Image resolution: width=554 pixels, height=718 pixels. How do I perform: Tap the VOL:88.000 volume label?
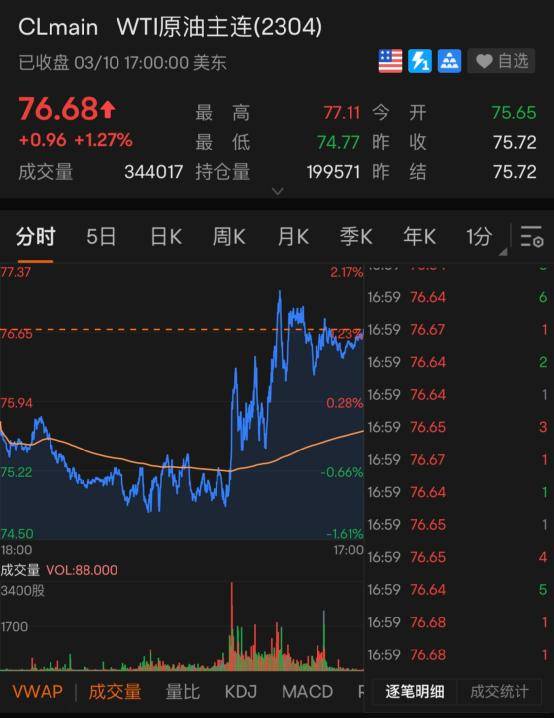tap(82, 570)
